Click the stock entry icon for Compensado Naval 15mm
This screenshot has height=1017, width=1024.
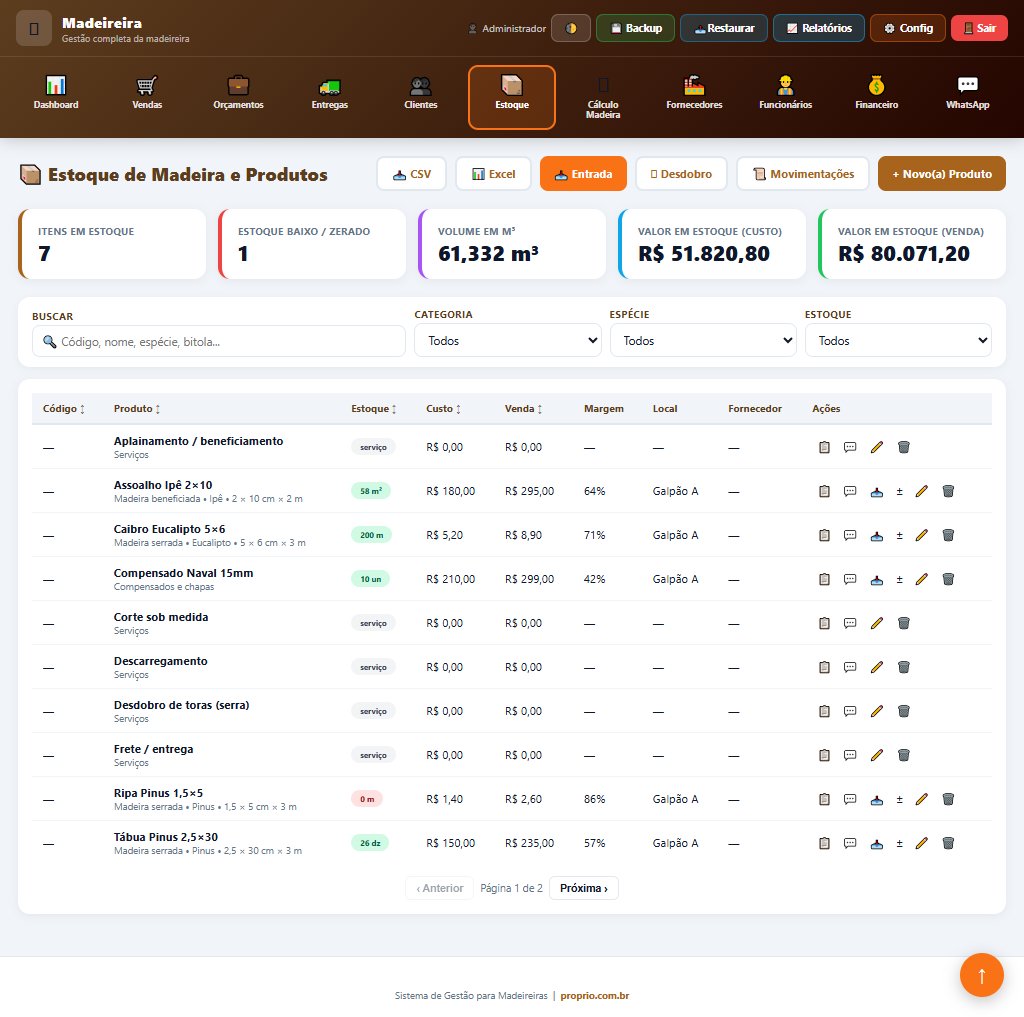pyautogui.click(x=877, y=579)
